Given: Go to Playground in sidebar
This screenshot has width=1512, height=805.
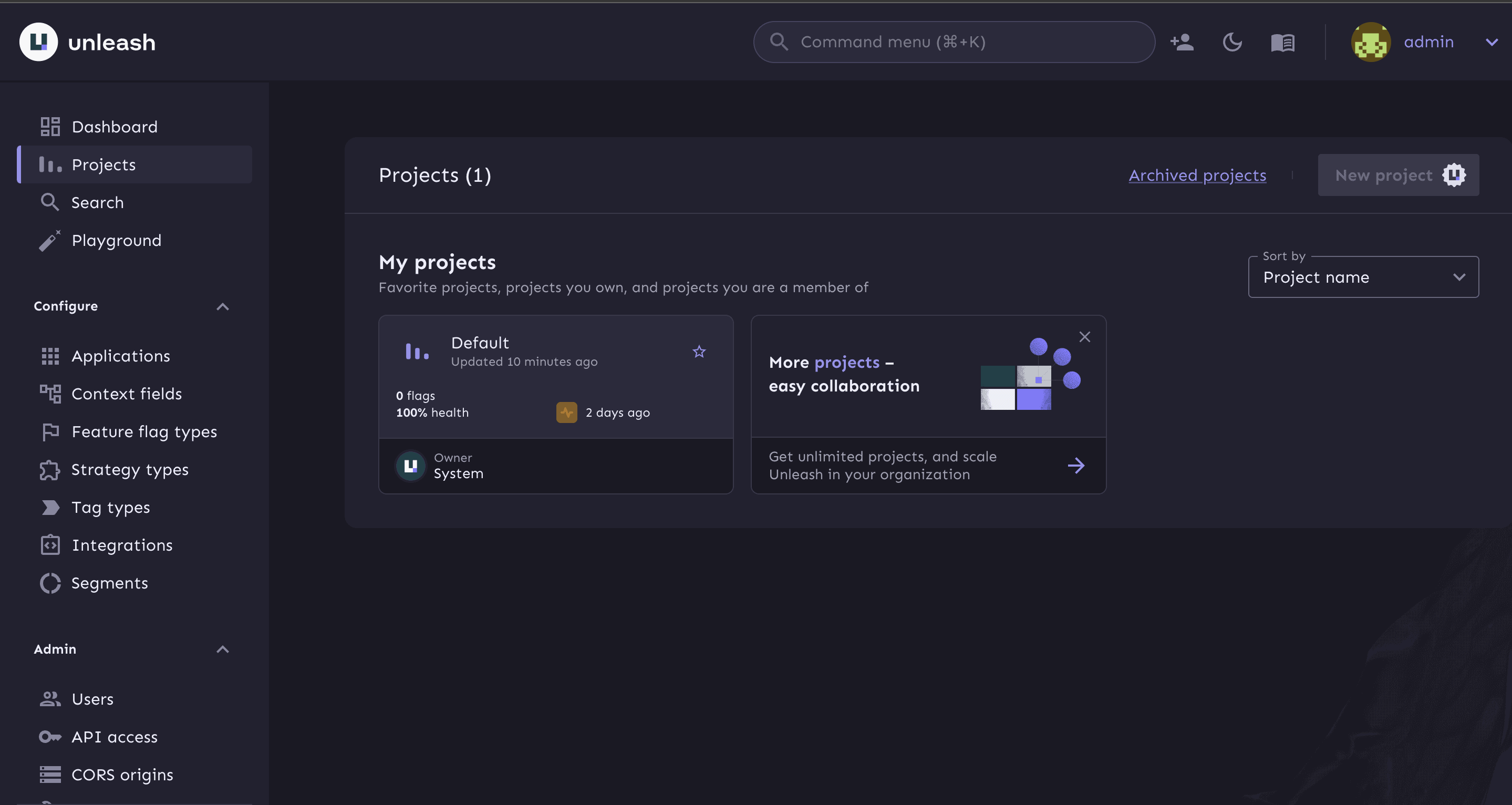Looking at the screenshot, I should click(116, 241).
